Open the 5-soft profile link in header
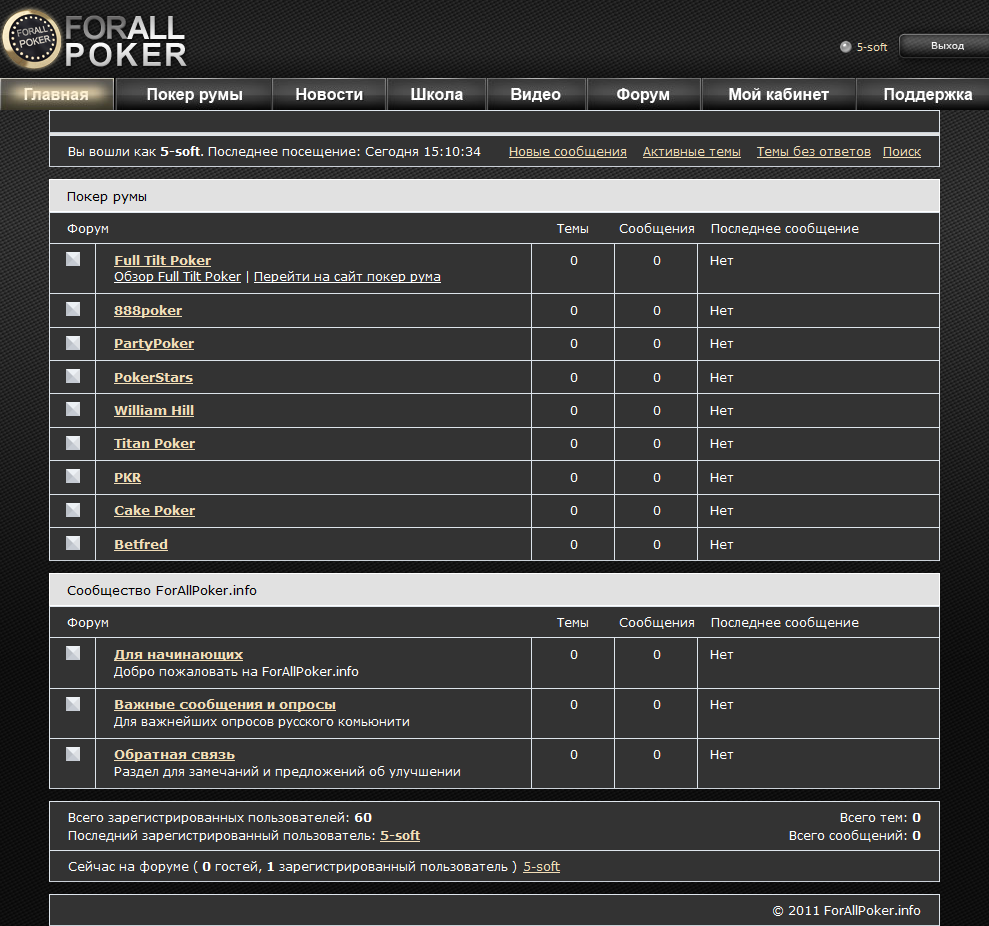This screenshot has width=989, height=926. [x=872, y=47]
